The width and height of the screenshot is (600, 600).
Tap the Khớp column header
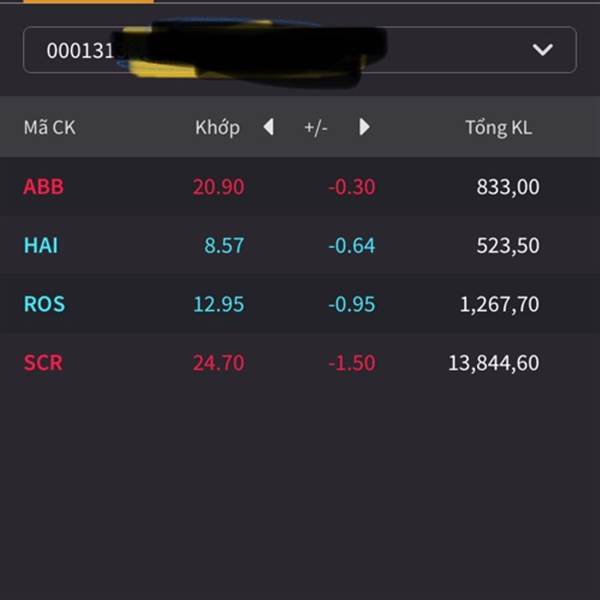pyautogui.click(x=217, y=127)
